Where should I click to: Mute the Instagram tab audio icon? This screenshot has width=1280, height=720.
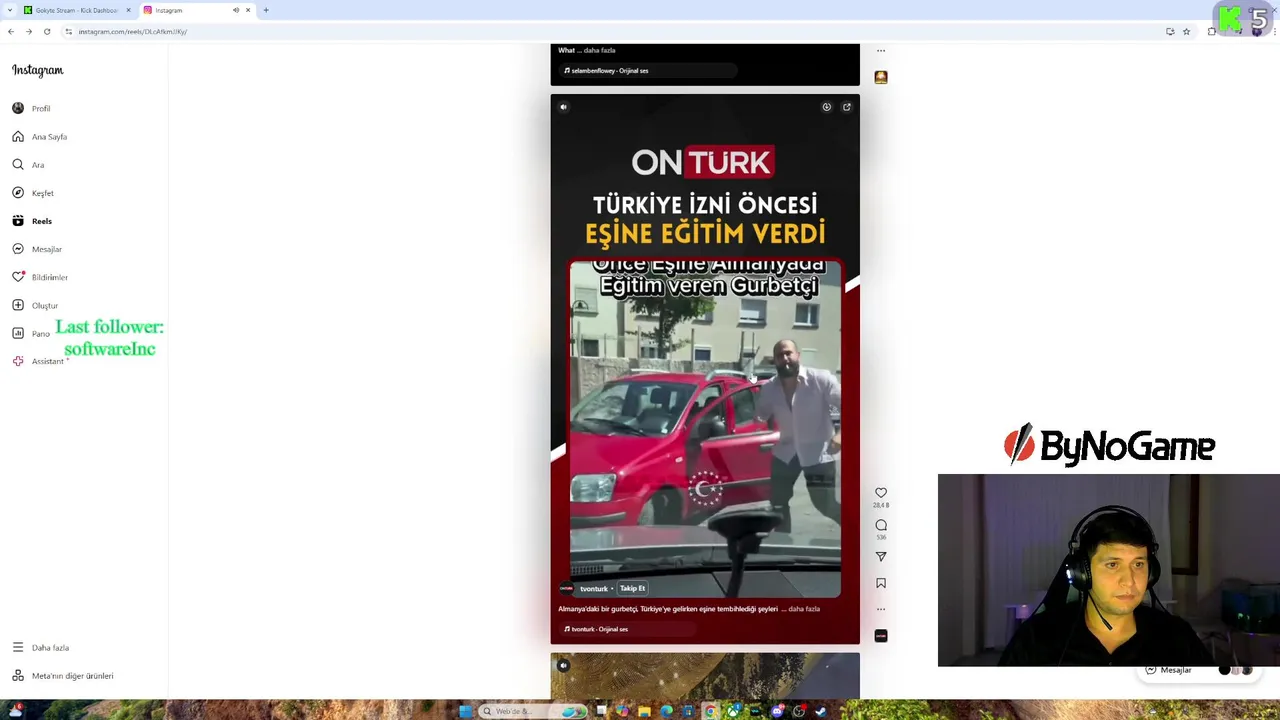tap(236, 10)
